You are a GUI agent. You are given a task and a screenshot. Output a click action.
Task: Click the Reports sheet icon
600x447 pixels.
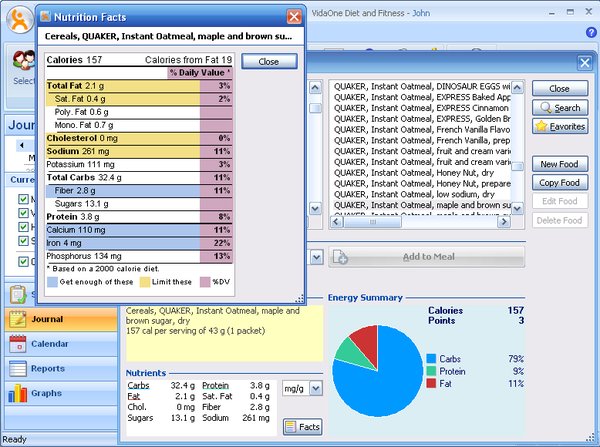coord(18,369)
